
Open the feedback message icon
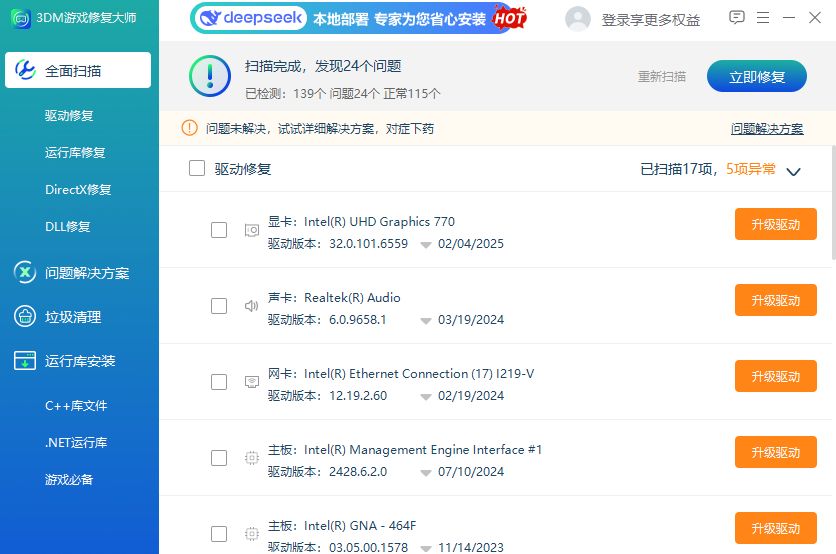[736, 18]
